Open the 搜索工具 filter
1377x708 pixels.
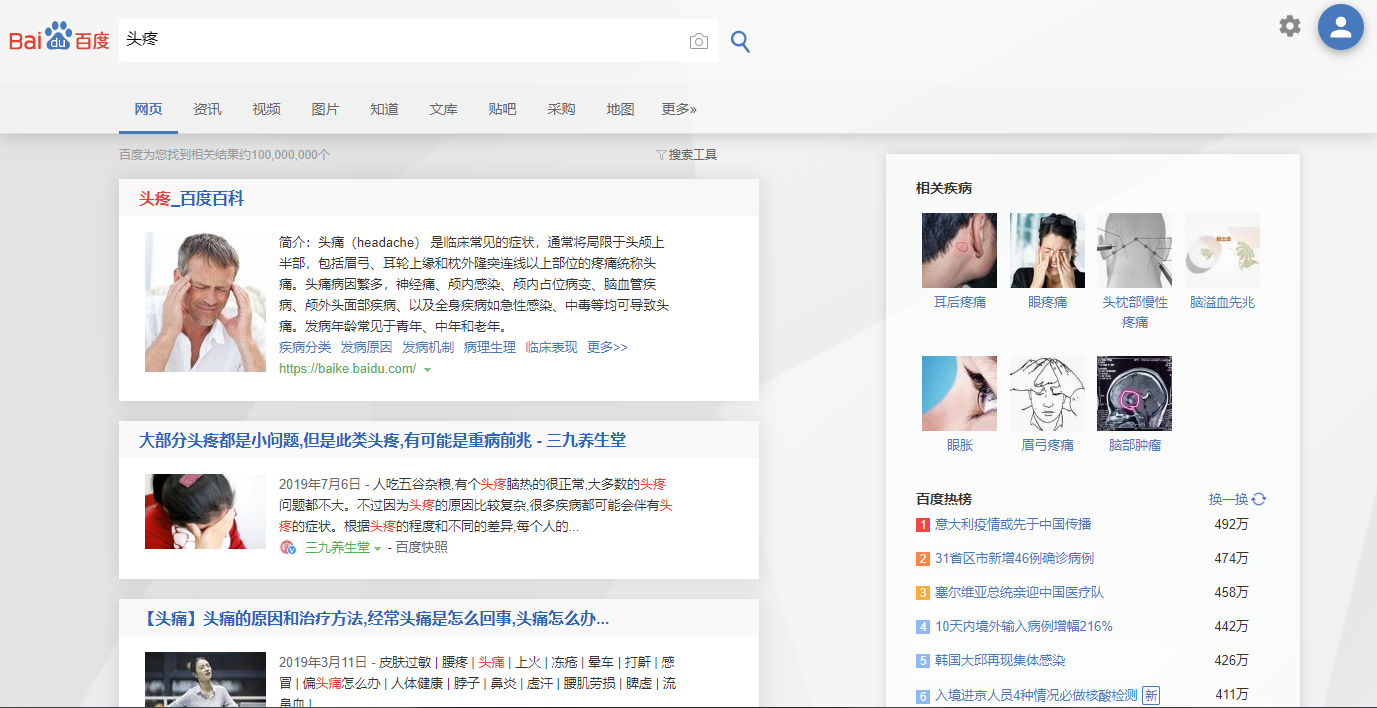click(x=686, y=155)
